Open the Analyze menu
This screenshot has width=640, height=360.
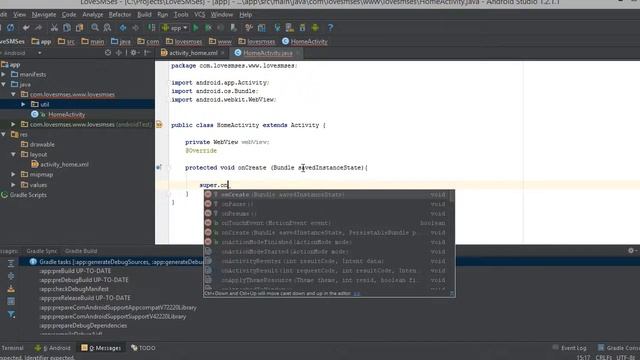point(93,15)
